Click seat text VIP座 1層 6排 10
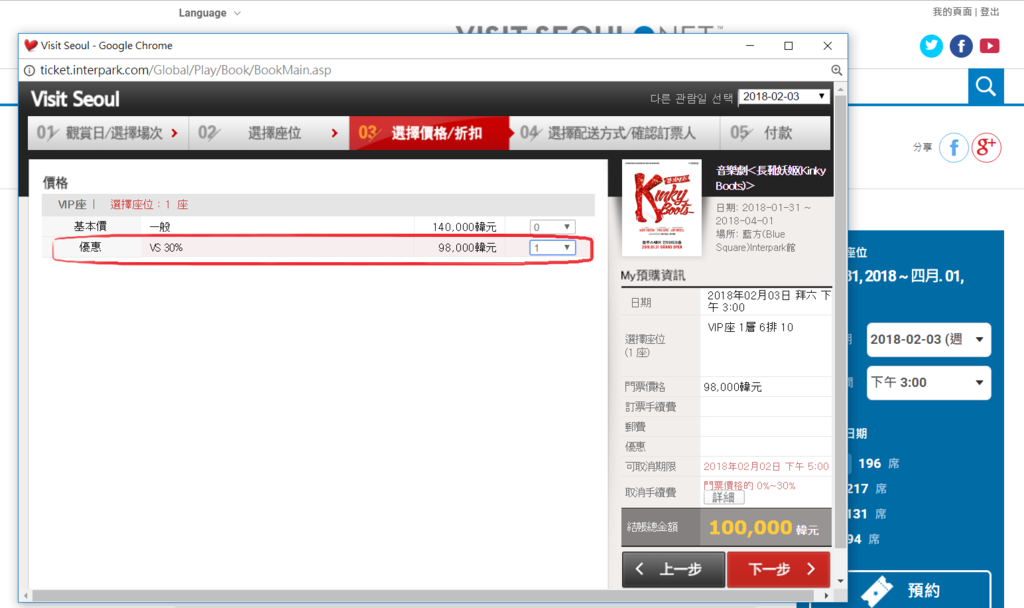The width and height of the screenshot is (1024, 608). [x=750, y=327]
